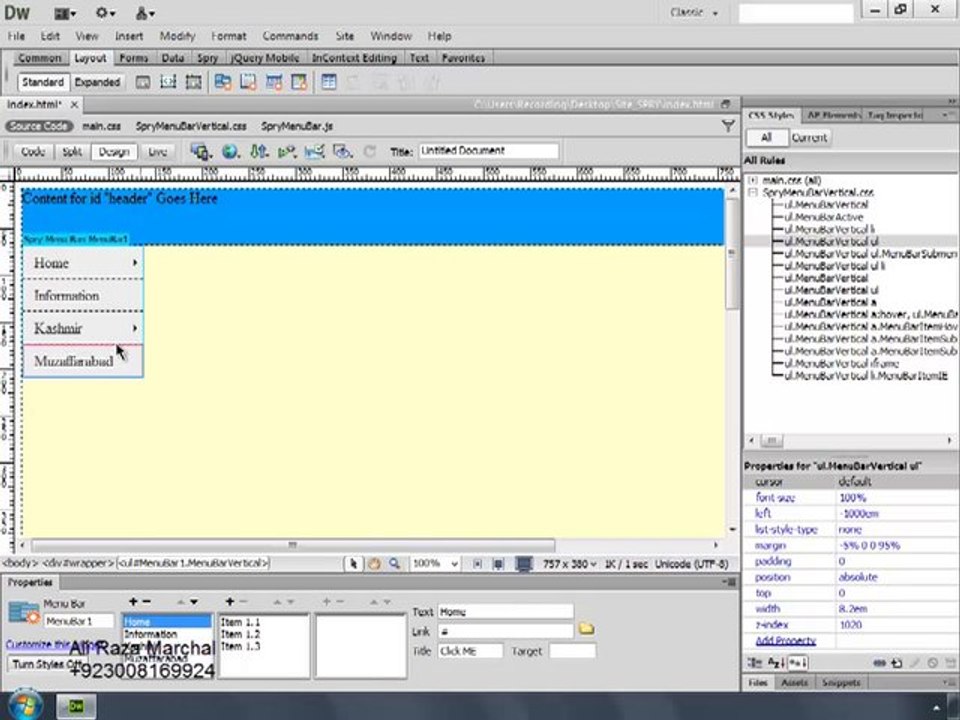Click the New CSS Rule icon
The width and height of the screenshot is (960, 720).
(x=896, y=663)
